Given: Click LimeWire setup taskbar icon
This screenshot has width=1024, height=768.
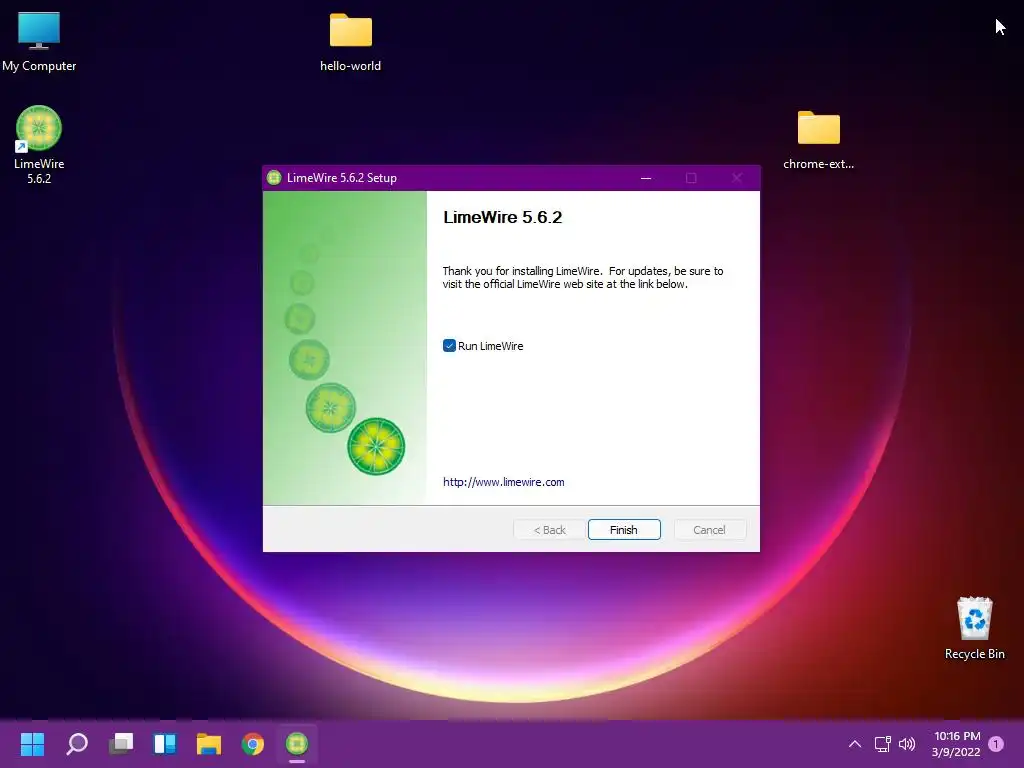Looking at the screenshot, I should point(297,744).
